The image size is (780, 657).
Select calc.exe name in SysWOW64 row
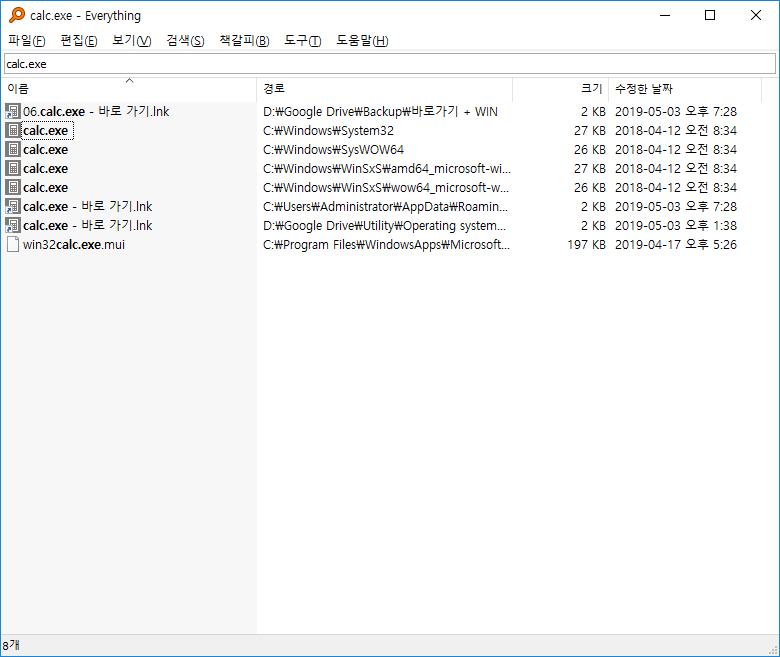[x=46, y=149]
